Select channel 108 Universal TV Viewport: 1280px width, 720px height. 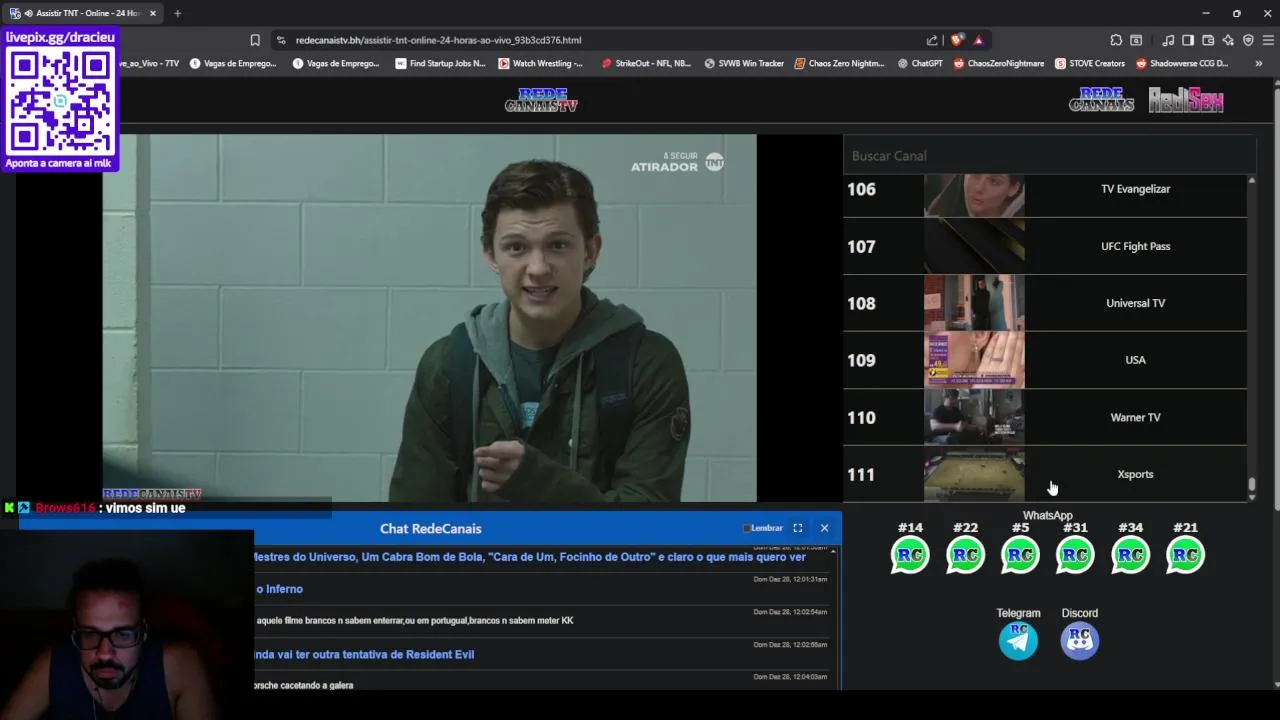point(1045,303)
